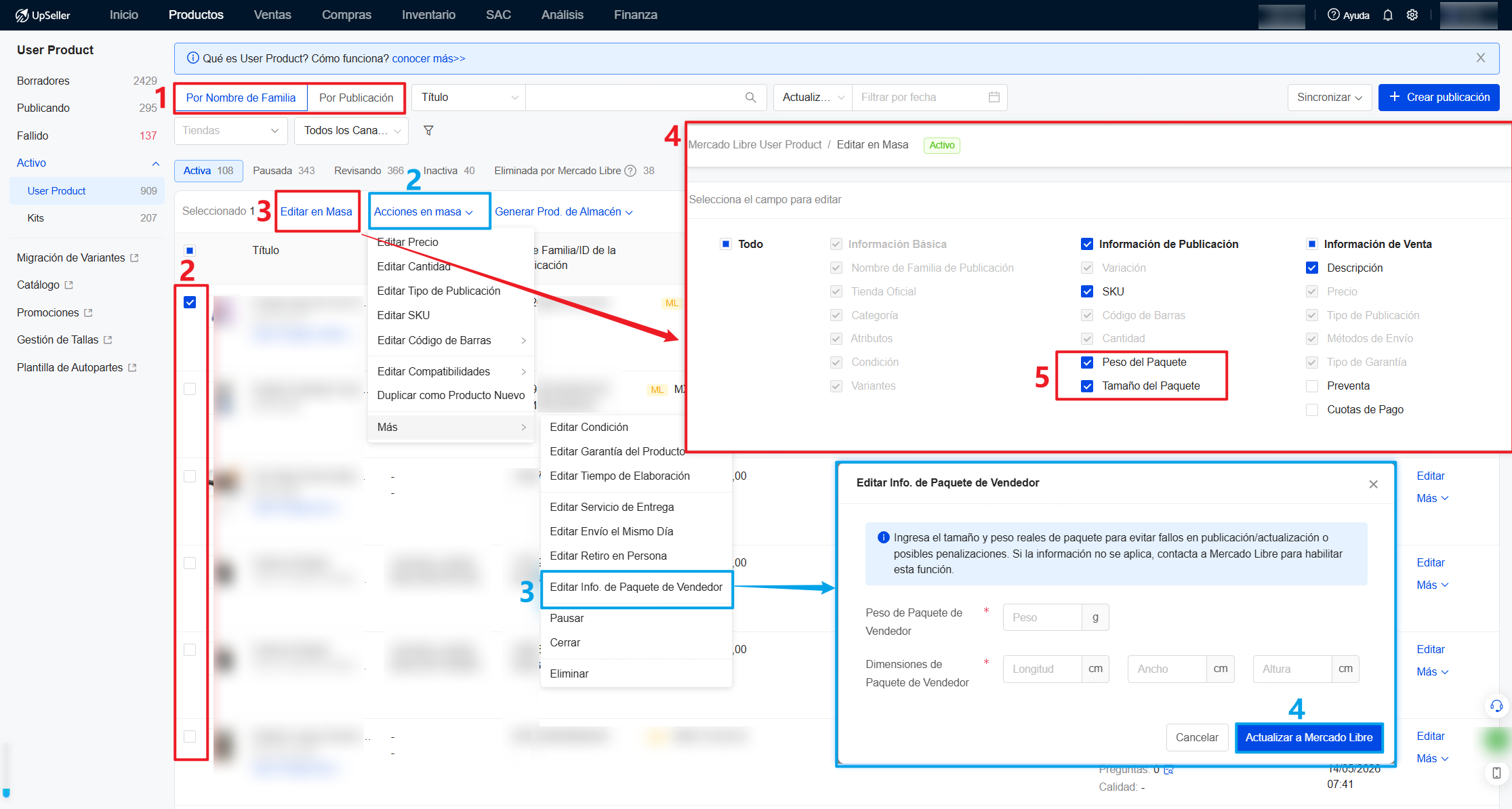Open the Productos top menu

click(x=196, y=15)
